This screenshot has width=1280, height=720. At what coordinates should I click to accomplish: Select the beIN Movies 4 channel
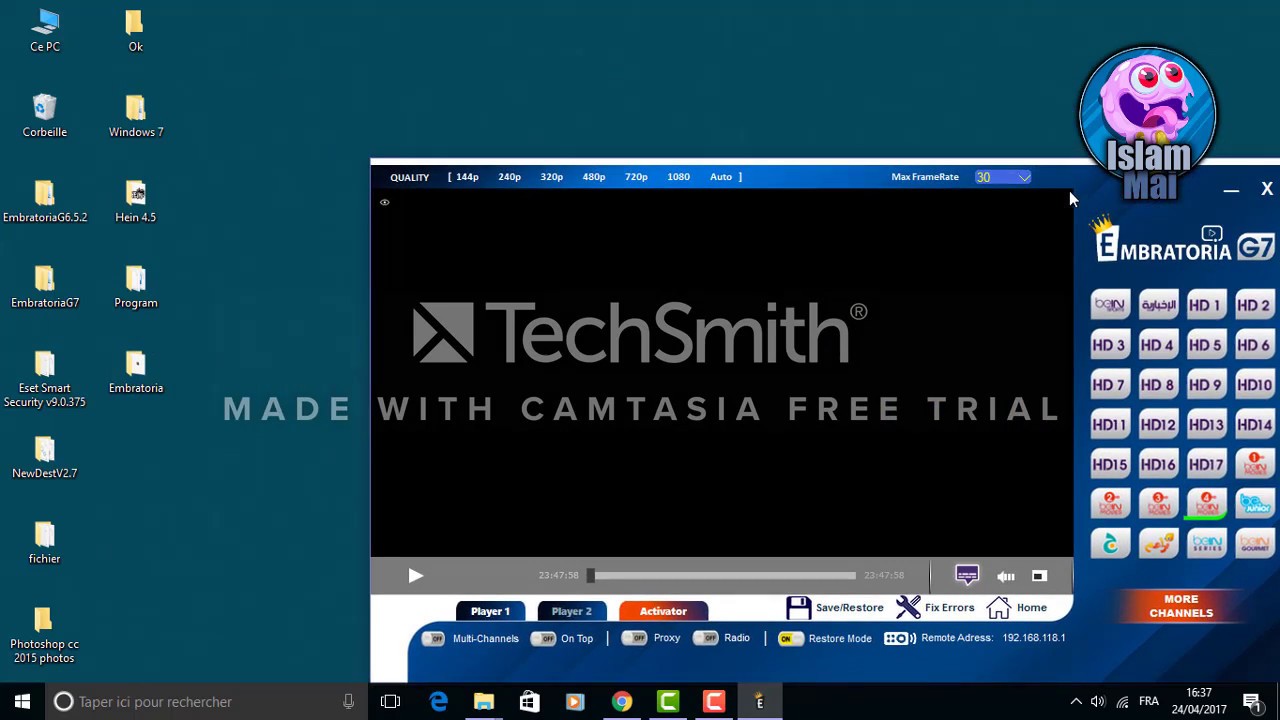1206,504
